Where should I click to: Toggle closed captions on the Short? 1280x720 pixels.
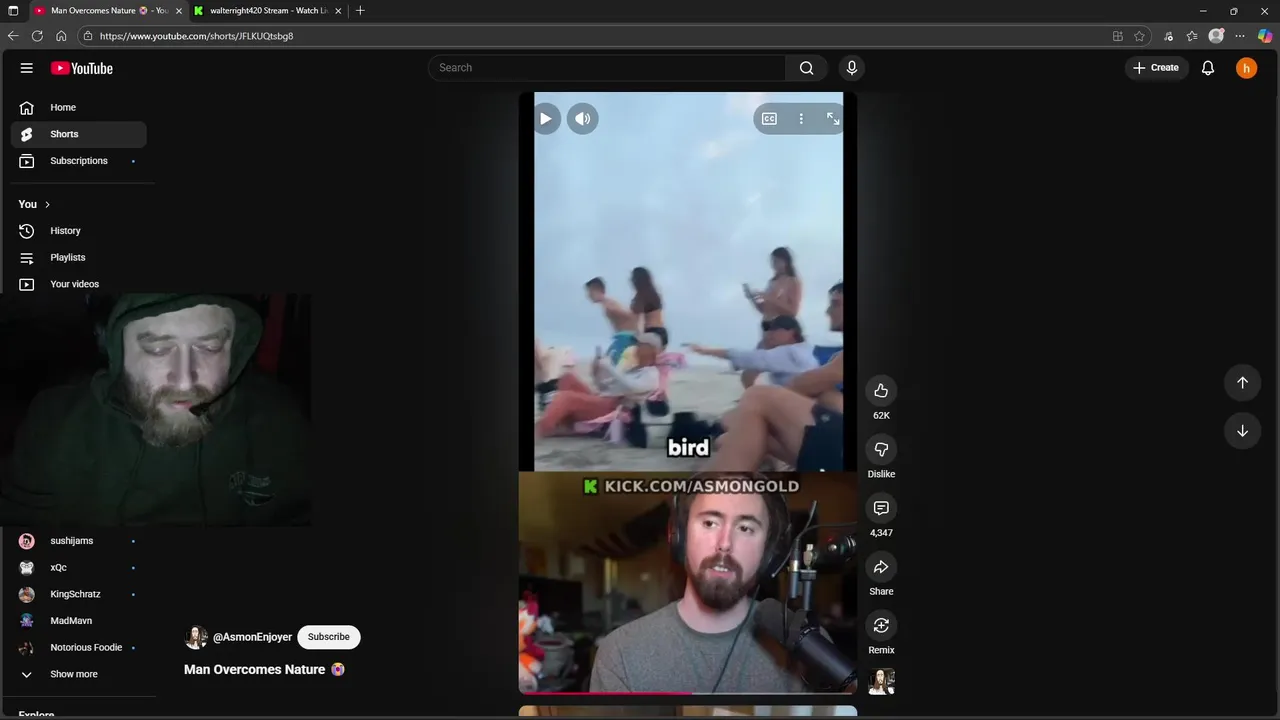coord(769,119)
